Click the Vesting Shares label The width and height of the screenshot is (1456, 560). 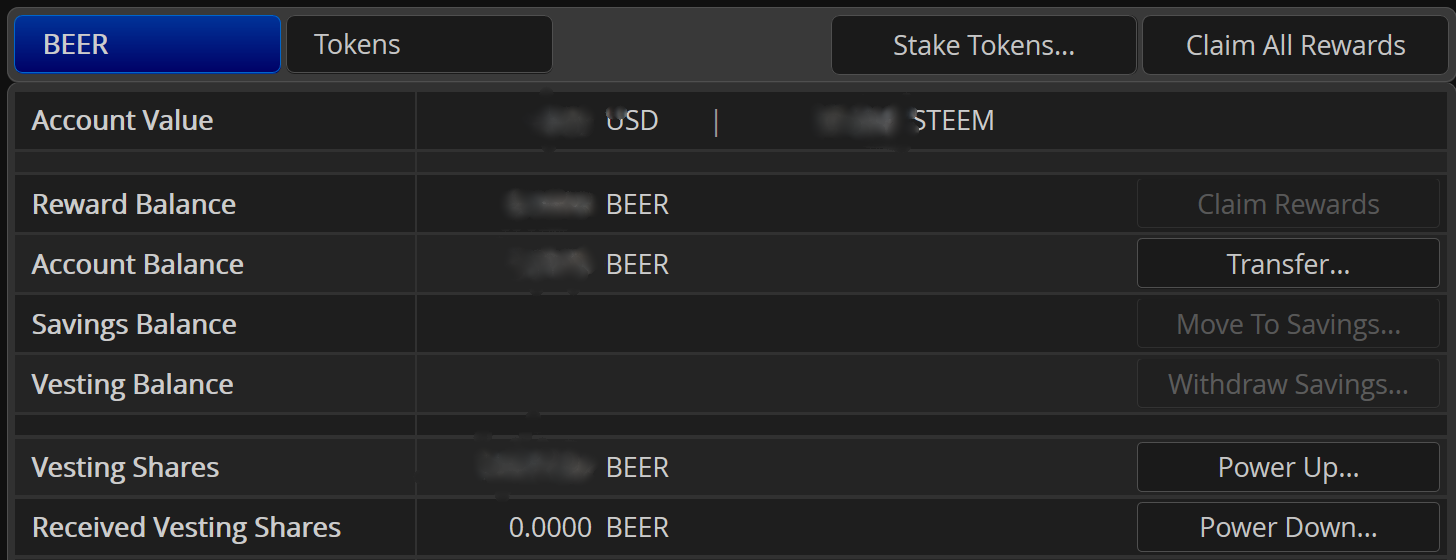(x=125, y=468)
